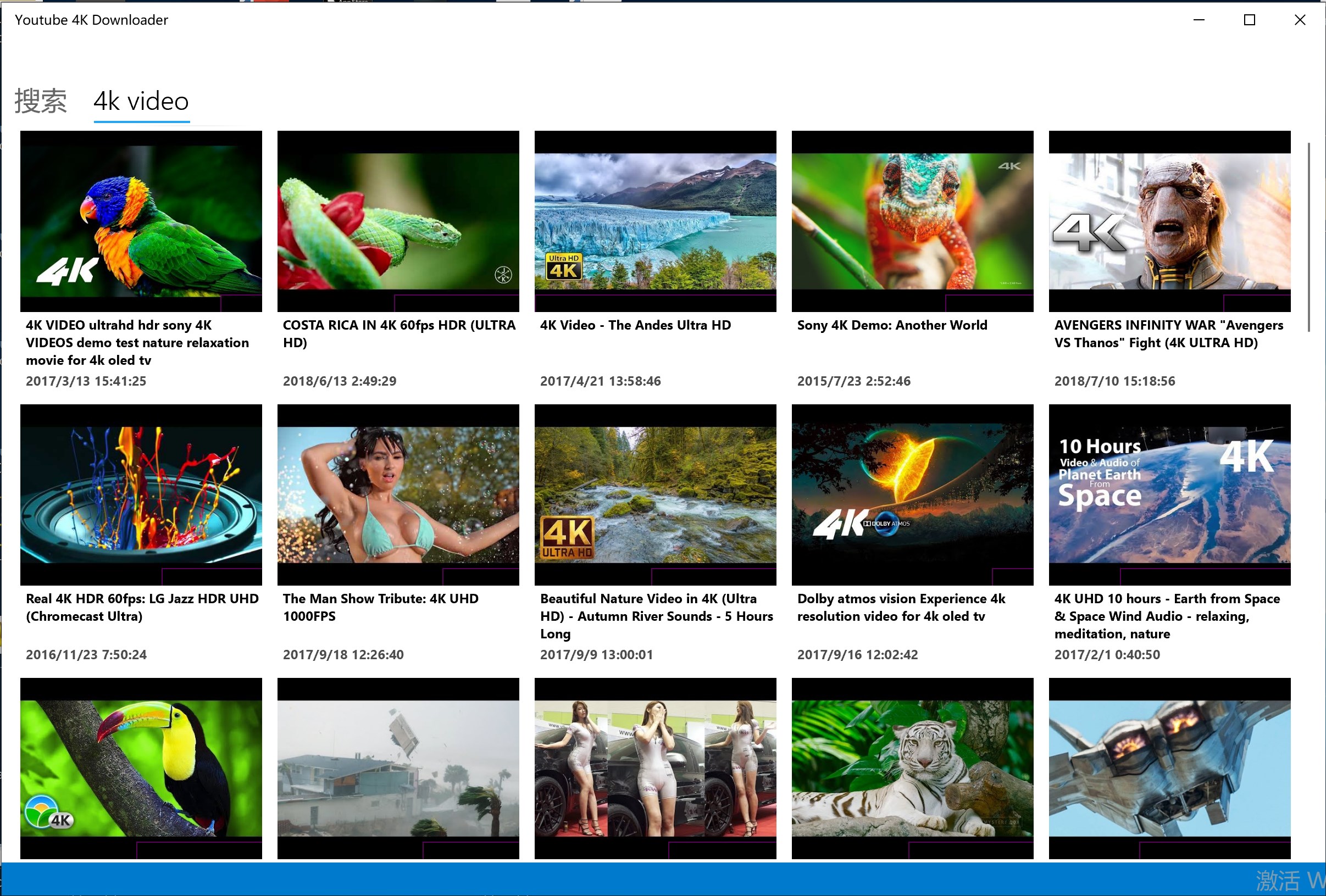Select the 4k video tab
The width and height of the screenshot is (1326, 896).
pyautogui.click(x=141, y=102)
